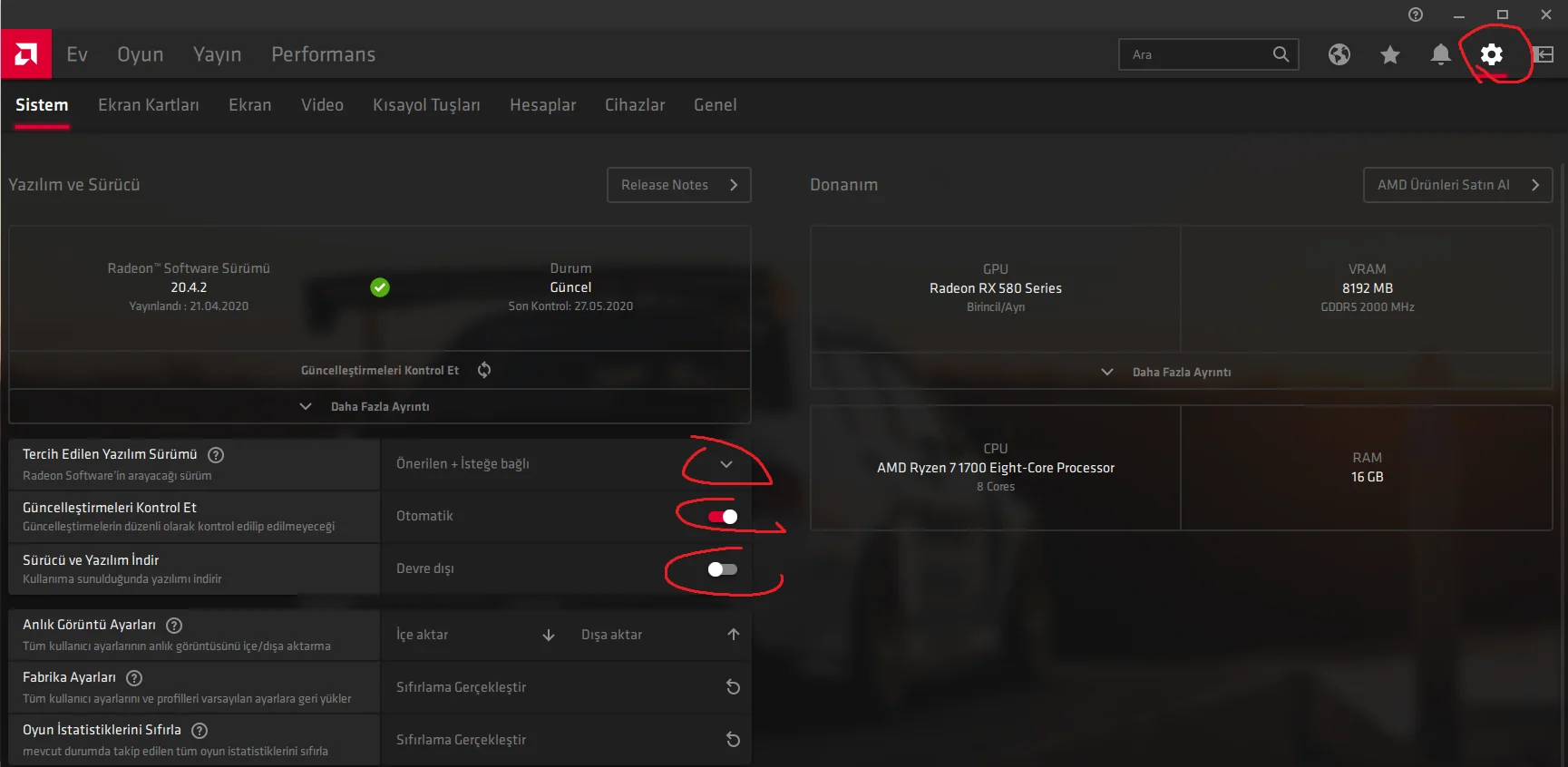Image resolution: width=1568 pixels, height=767 pixels.
Task: Select the Kısayol Tuşları settings tab
Action: tap(426, 105)
